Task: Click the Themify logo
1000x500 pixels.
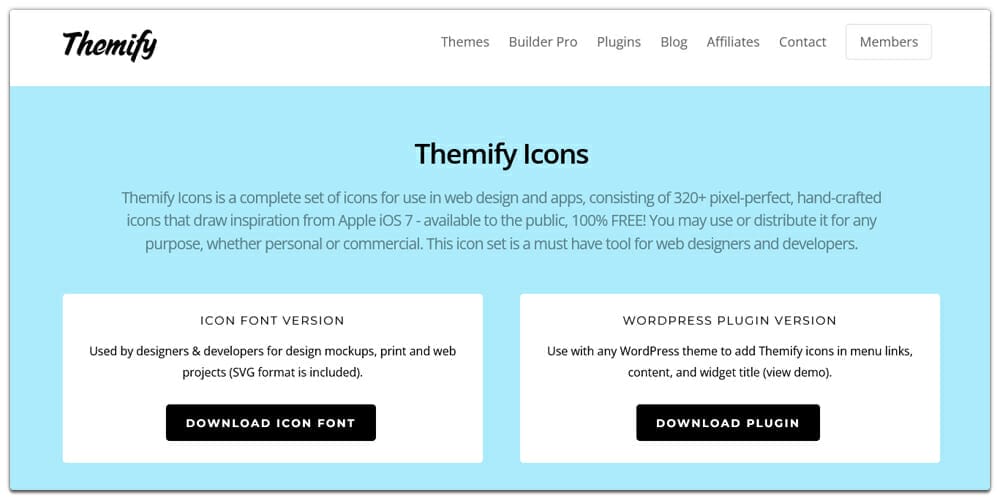Action: (x=110, y=45)
